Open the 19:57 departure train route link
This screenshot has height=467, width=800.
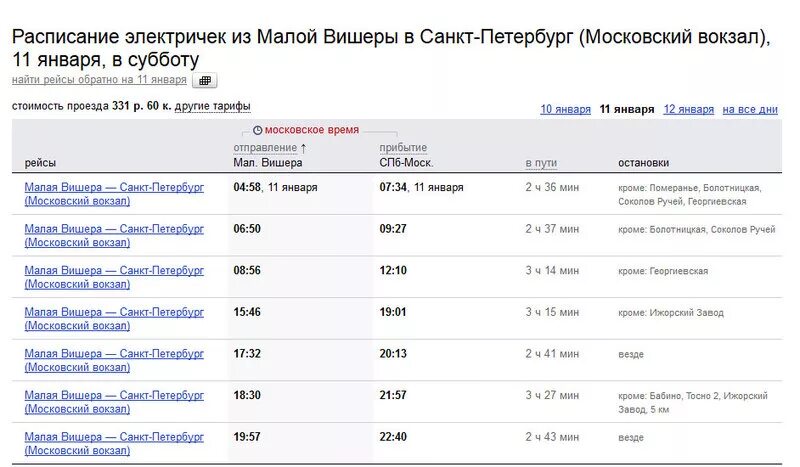(x=114, y=444)
